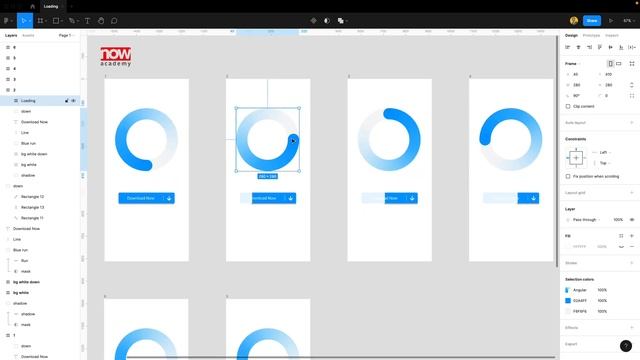Click the FBFBFB color swatch

pyautogui.click(x=568, y=311)
